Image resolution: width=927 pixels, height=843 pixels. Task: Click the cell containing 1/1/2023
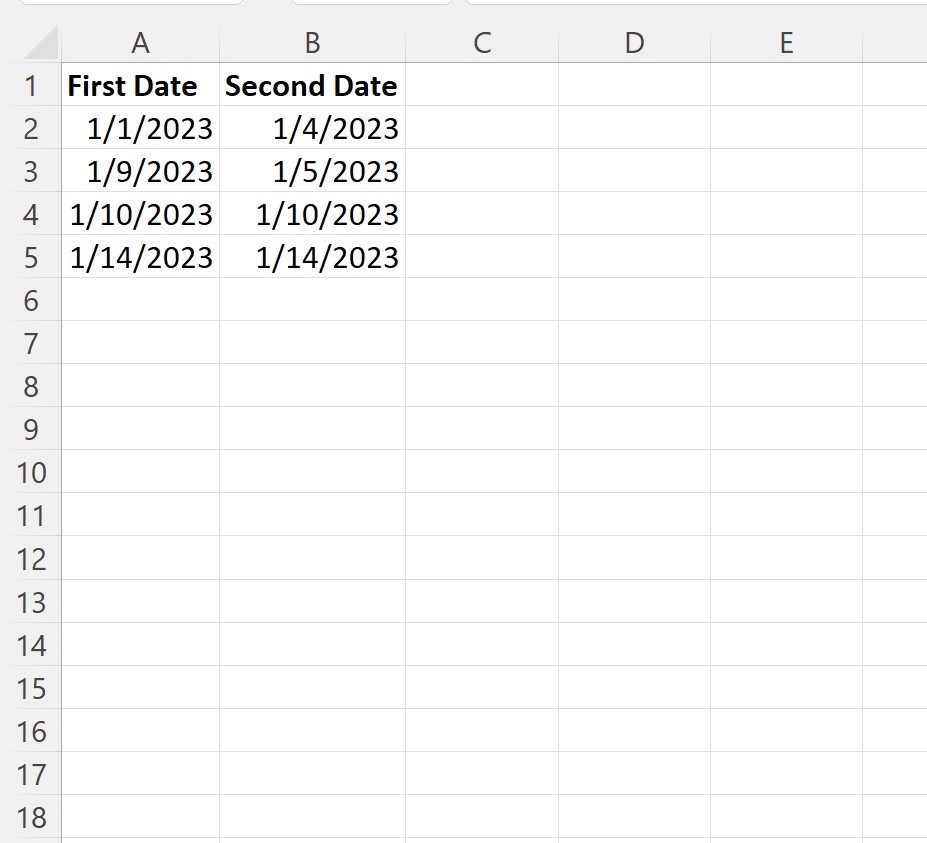pos(140,128)
